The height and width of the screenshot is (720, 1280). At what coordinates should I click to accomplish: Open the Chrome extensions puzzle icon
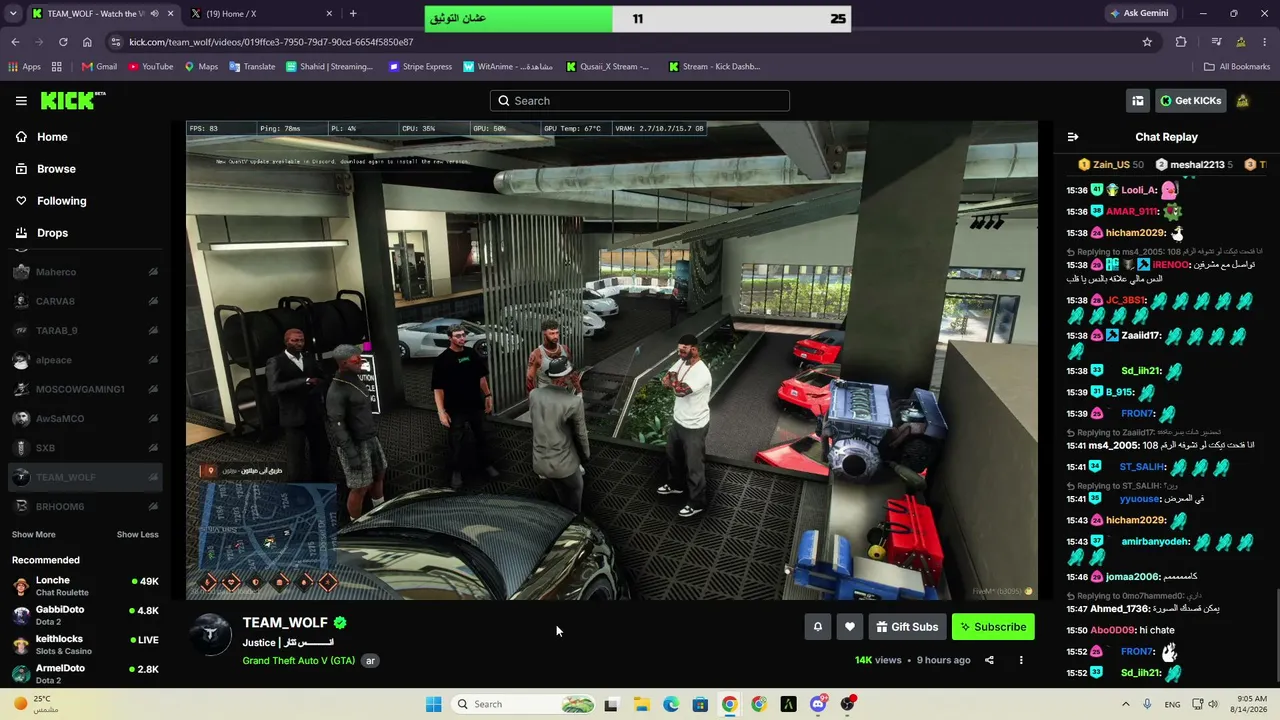(1181, 42)
